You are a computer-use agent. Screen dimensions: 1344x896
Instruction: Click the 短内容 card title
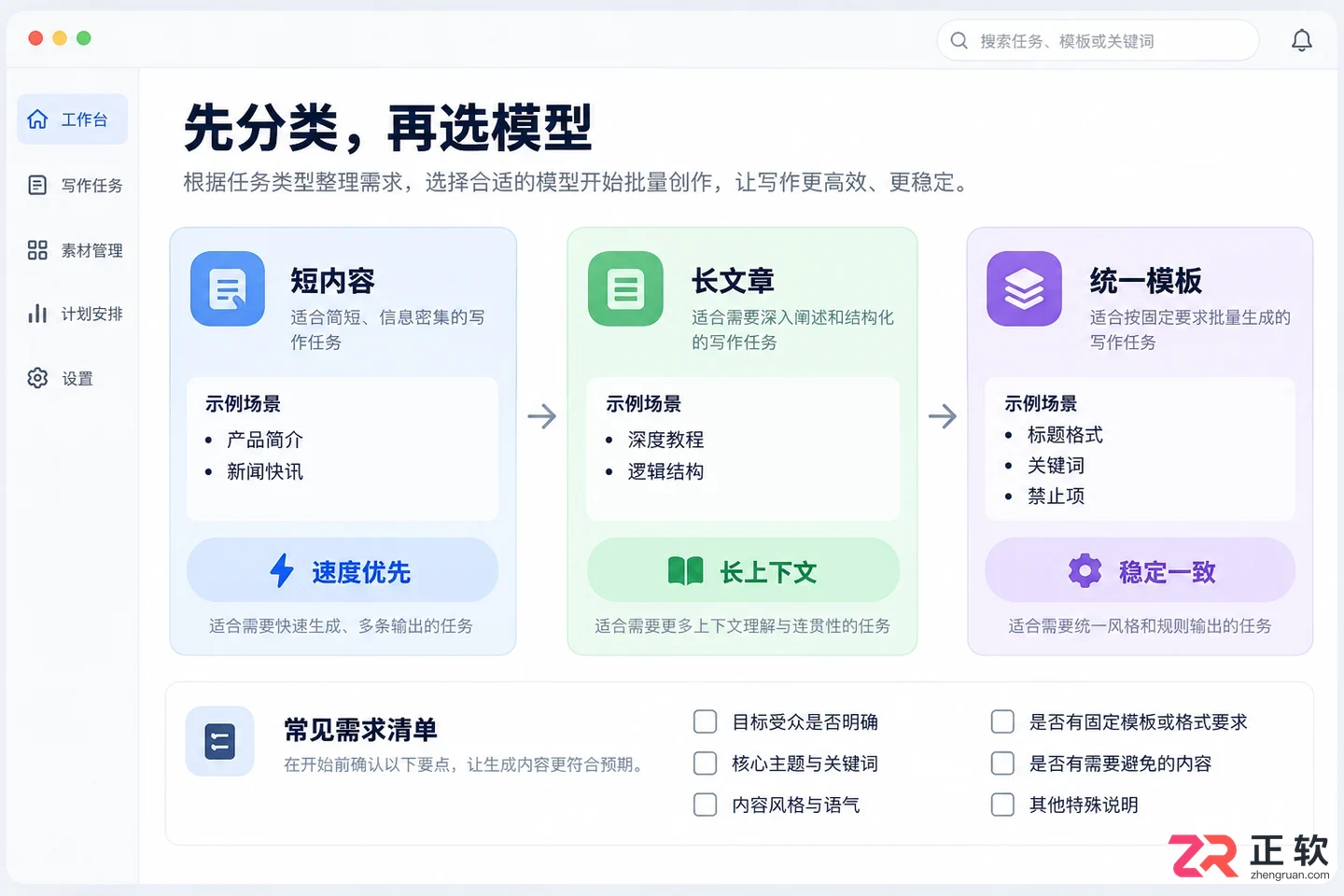click(332, 280)
